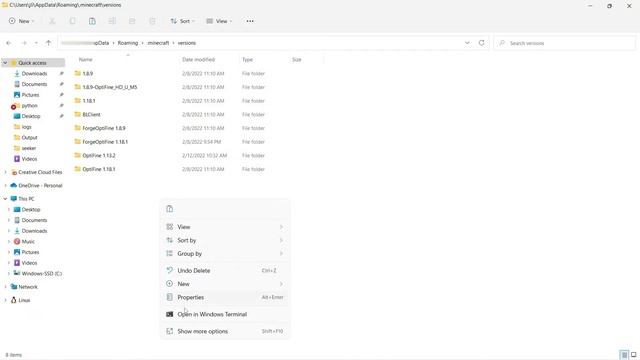640x360 pixels.
Task: Choose Show more options entry
Action: coord(225,331)
